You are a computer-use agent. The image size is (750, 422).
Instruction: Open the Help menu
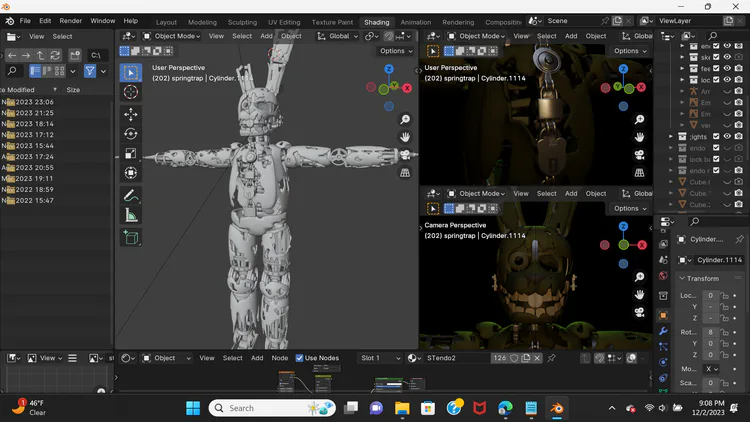(x=131, y=21)
